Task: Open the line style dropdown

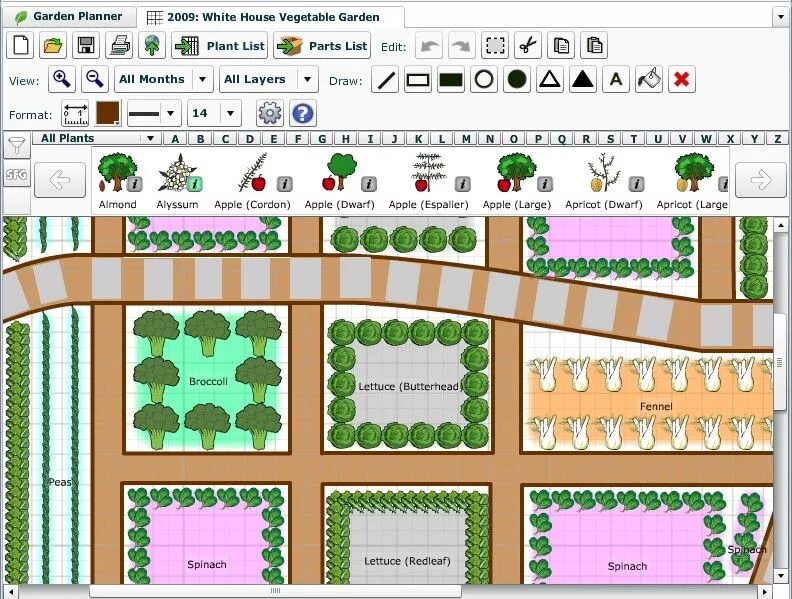Action: click(154, 113)
